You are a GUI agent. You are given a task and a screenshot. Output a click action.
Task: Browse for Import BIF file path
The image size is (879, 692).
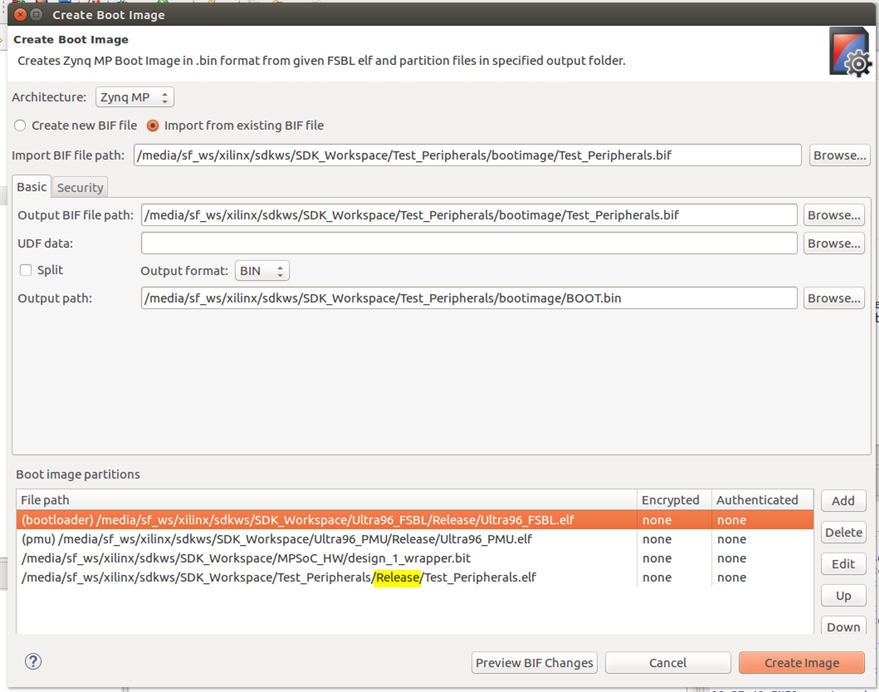[x=840, y=155]
